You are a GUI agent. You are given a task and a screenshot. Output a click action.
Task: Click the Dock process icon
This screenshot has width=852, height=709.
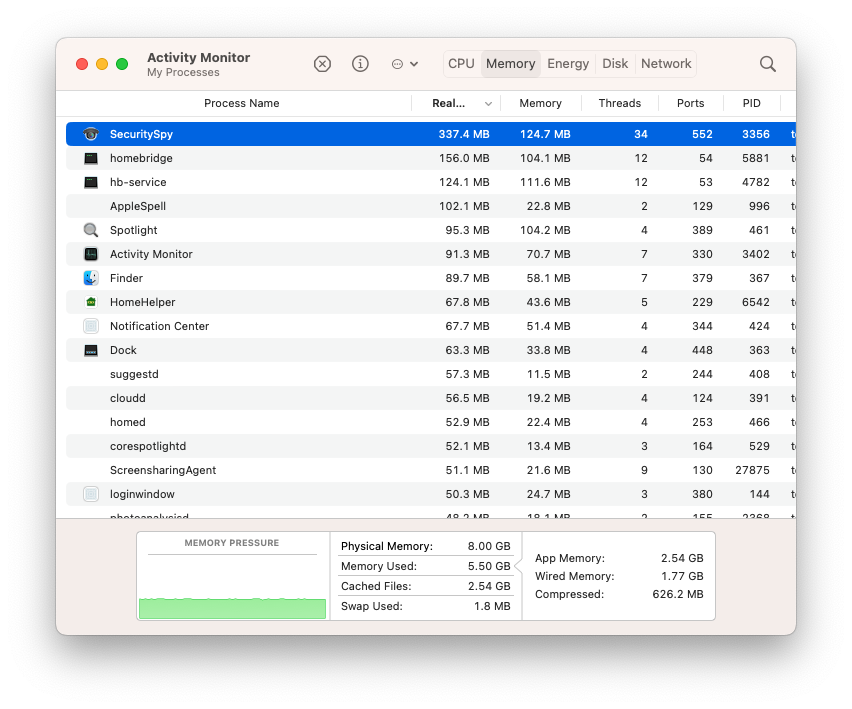click(91, 350)
